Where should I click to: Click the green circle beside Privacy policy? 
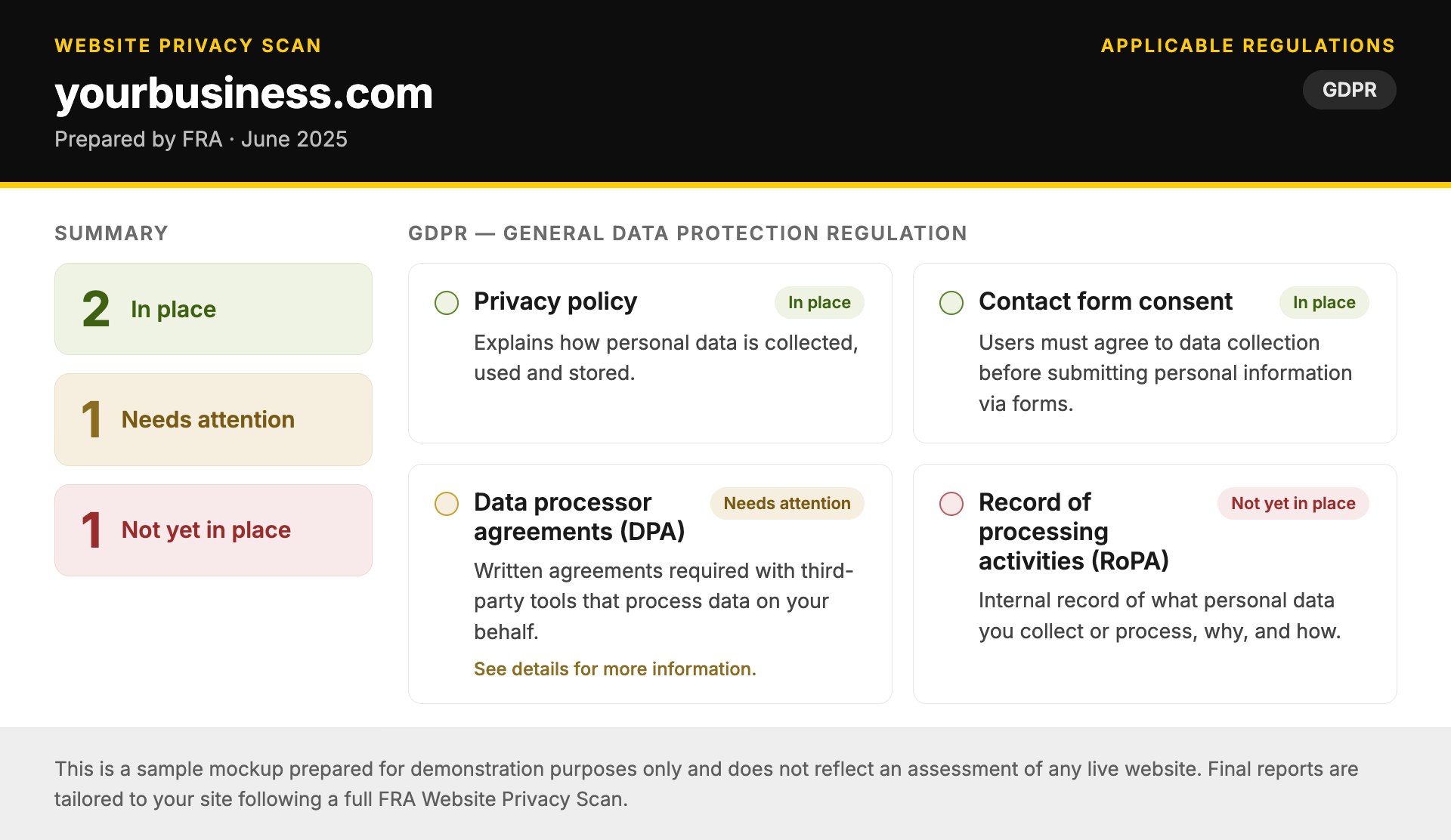[x=447, y=303]
